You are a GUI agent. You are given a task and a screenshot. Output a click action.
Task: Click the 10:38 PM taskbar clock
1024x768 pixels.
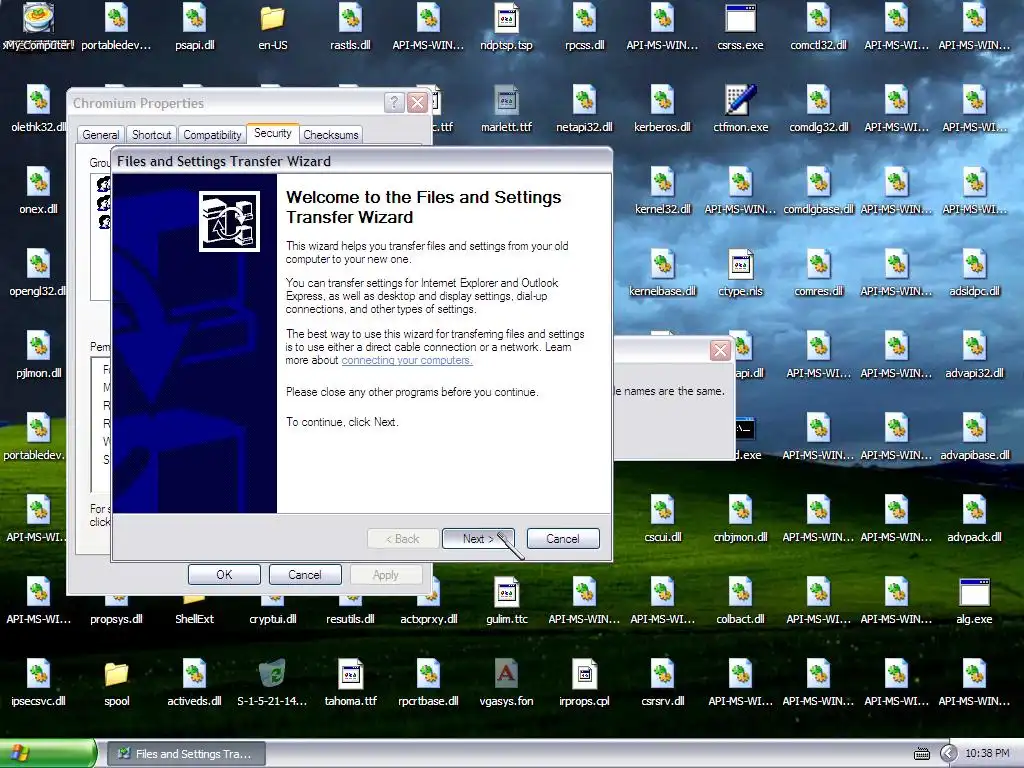pyautogui.click(x=987, y=754)
